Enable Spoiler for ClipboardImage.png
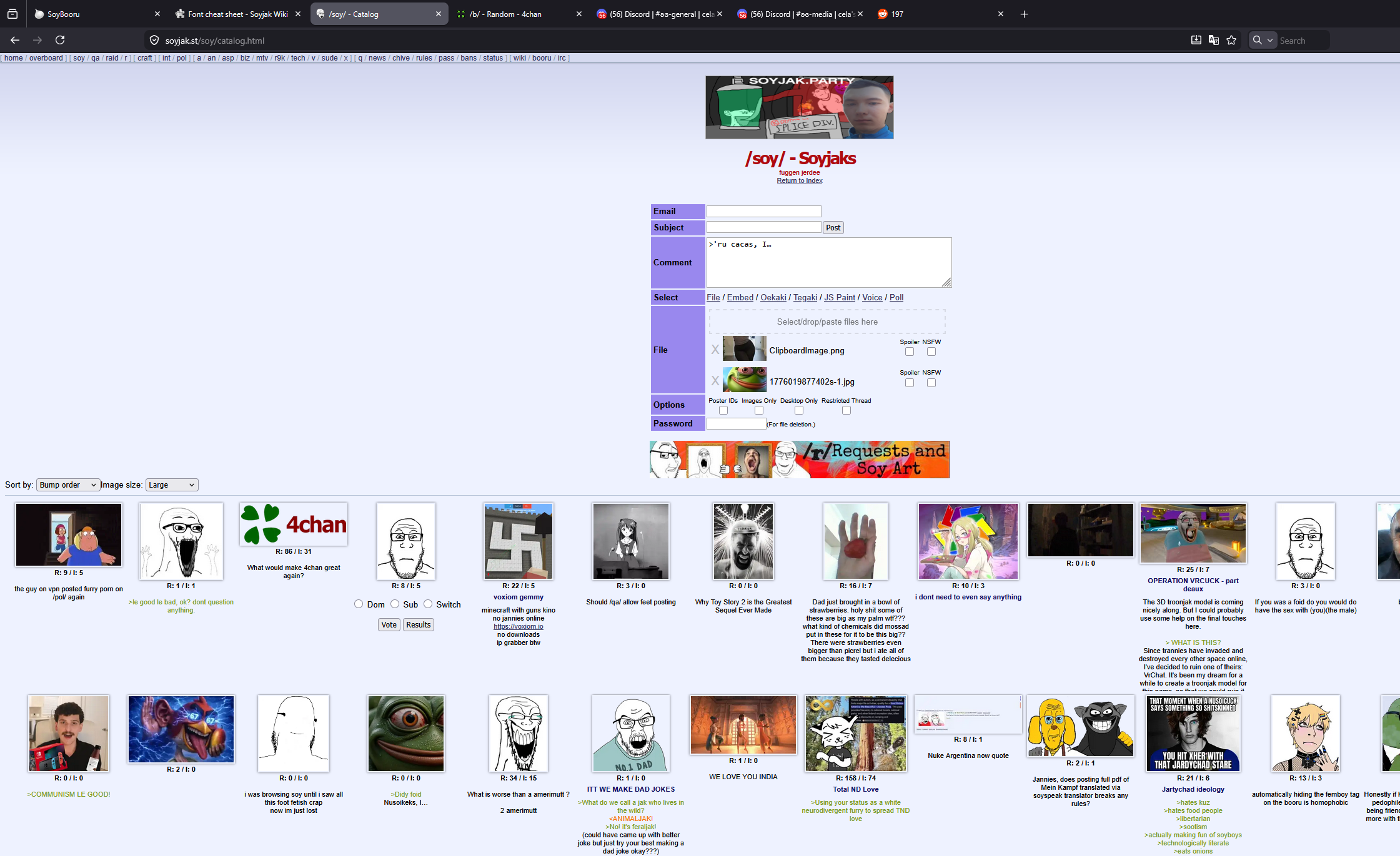1400x856 pixels. [910, 352]
